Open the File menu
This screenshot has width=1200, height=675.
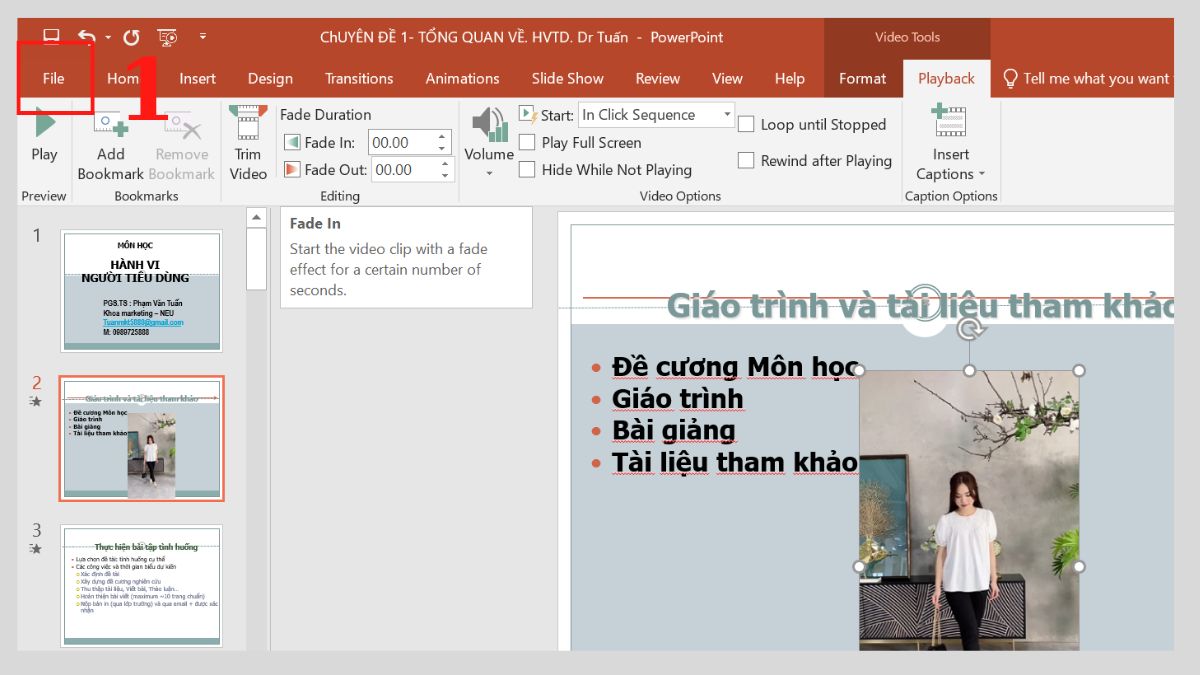pyautogui.click(x=53, y=77)
